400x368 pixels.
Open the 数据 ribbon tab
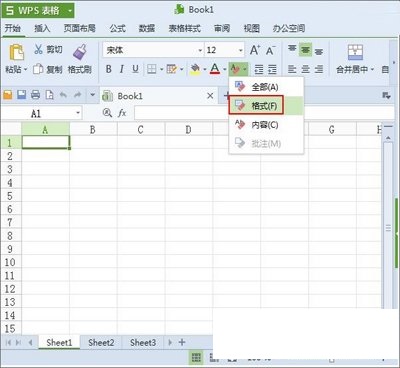pos(147,28)
